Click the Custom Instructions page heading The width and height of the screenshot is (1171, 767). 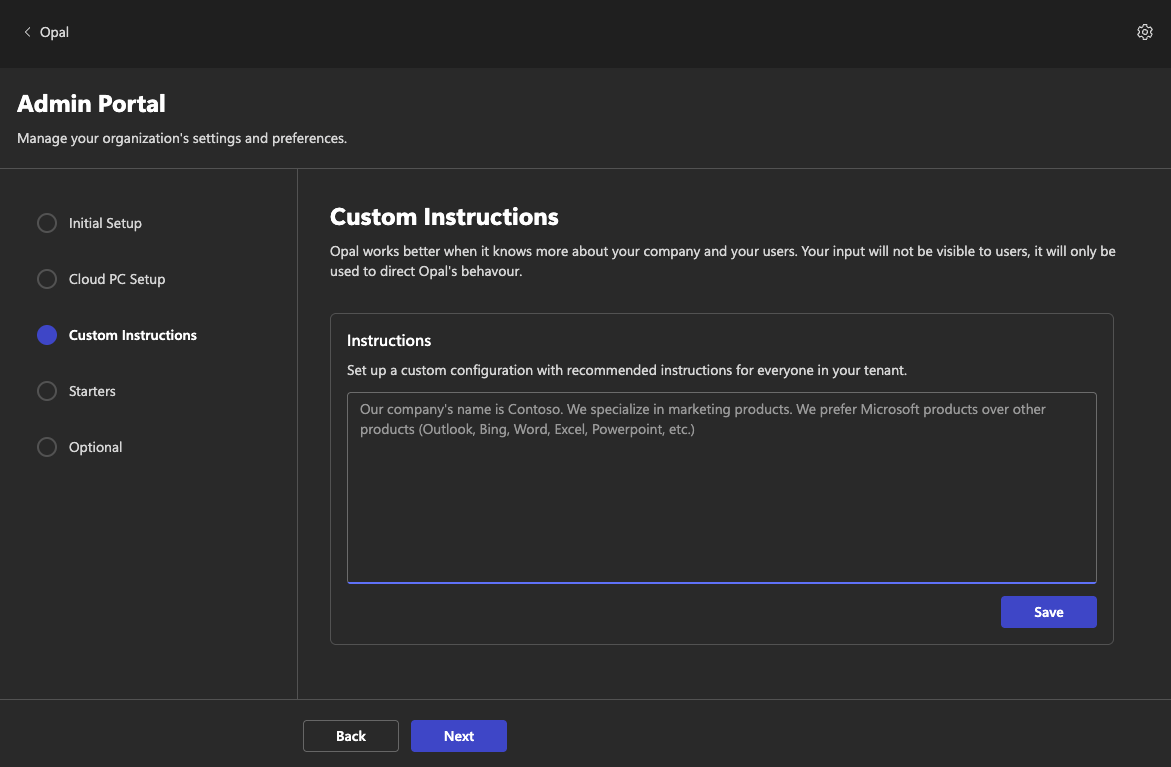(444, 217)
